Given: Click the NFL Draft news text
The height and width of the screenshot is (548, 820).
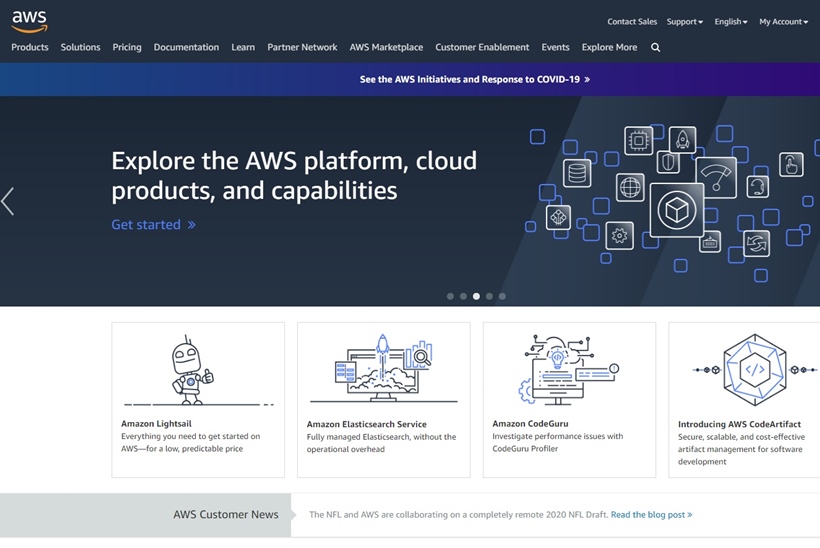Looking at the screenshot, I should click(458, 515).
